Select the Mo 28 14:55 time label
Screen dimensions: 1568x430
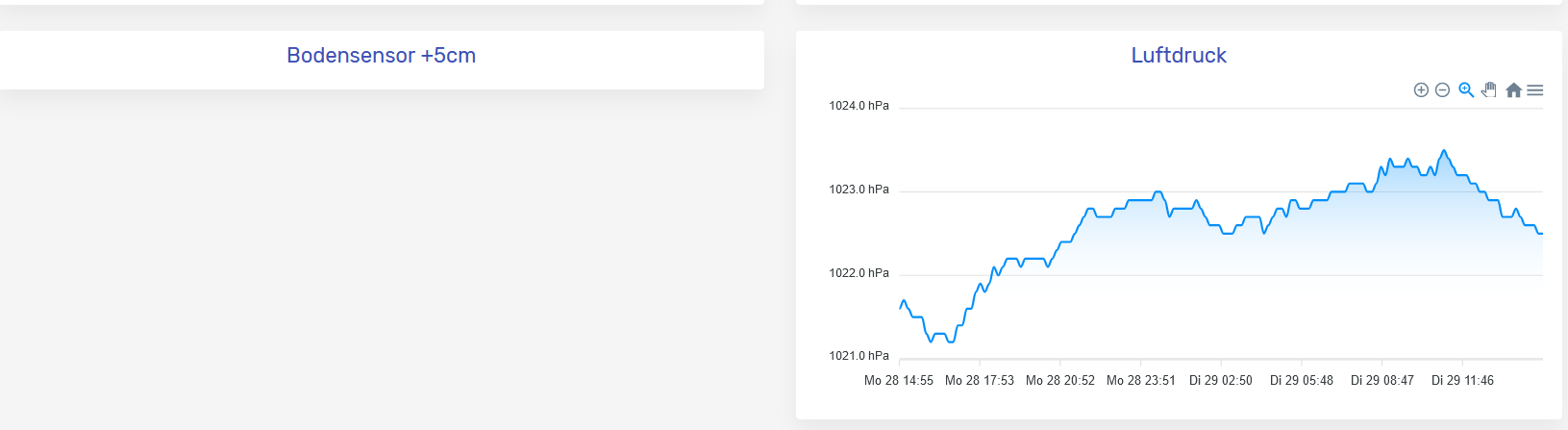[899, 381]
